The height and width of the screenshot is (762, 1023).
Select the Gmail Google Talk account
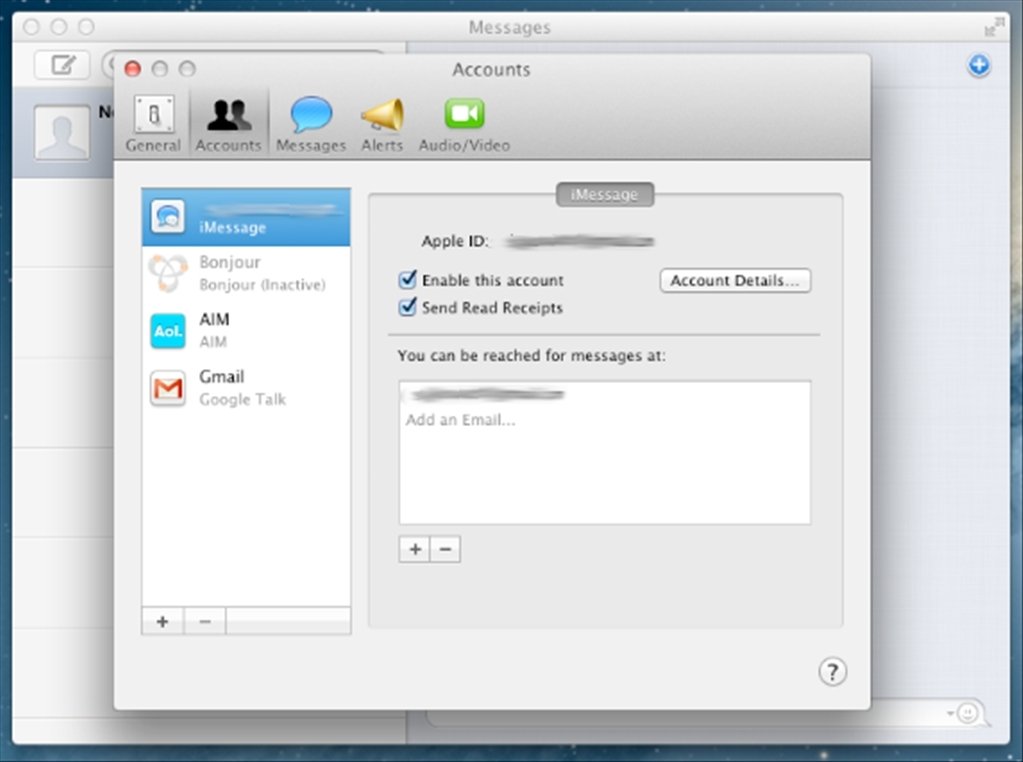tap(246, 388)
